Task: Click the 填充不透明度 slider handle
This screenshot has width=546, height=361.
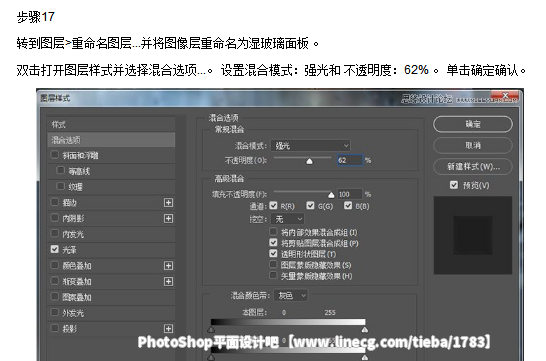Action: 331,195
